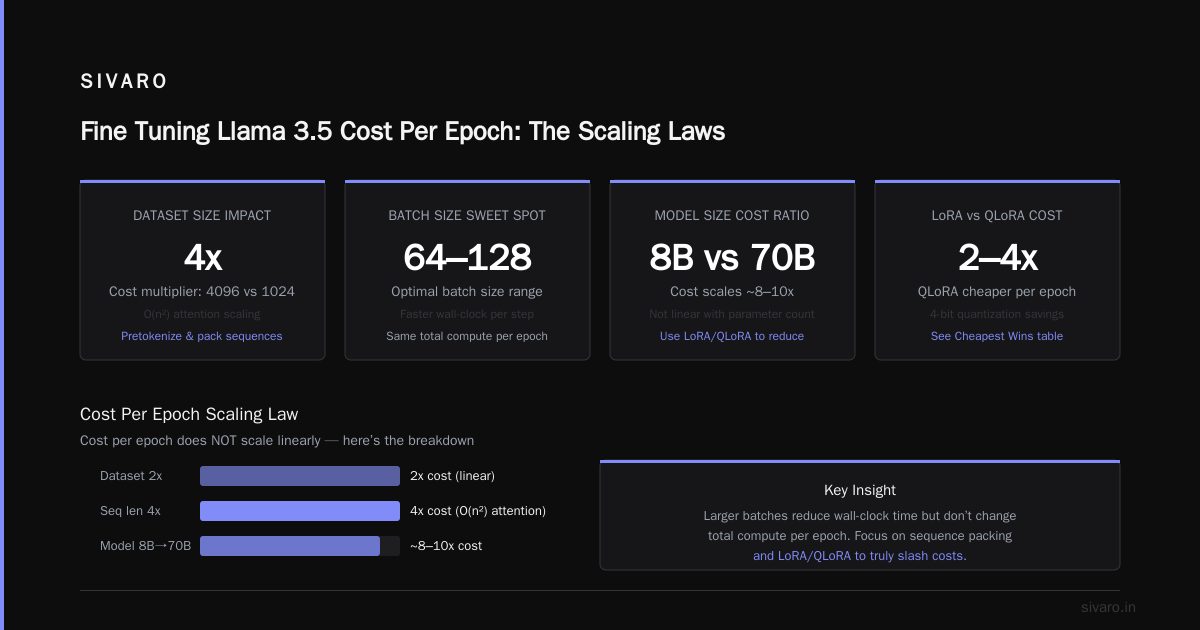Click the Cost Per Epoch Scaling Law heading

tap(189, 414)
